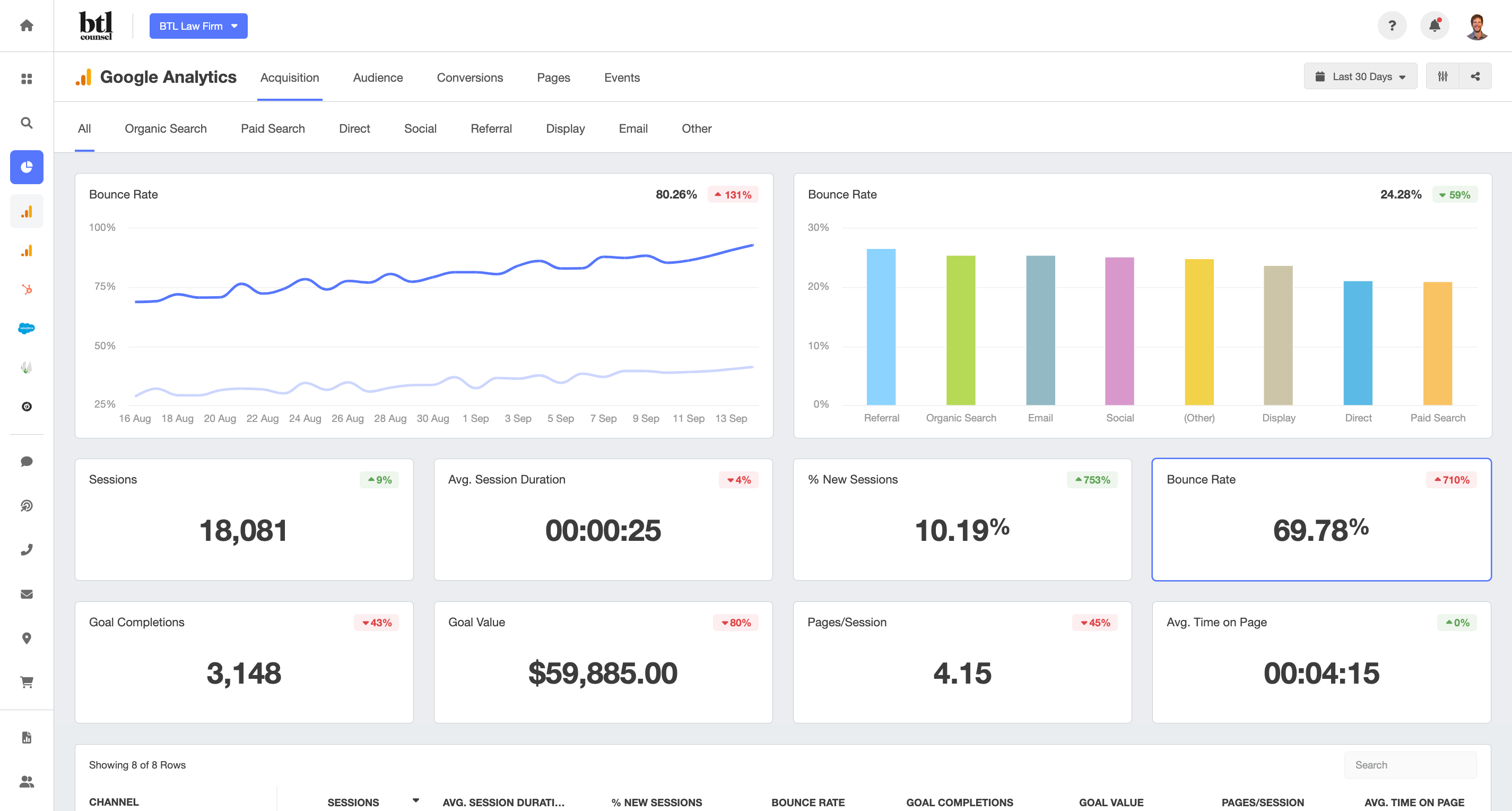This screenshot has height=811, width=1512.
Task: Open the reports document sidebar icon
Action: (x=27, y=738)
